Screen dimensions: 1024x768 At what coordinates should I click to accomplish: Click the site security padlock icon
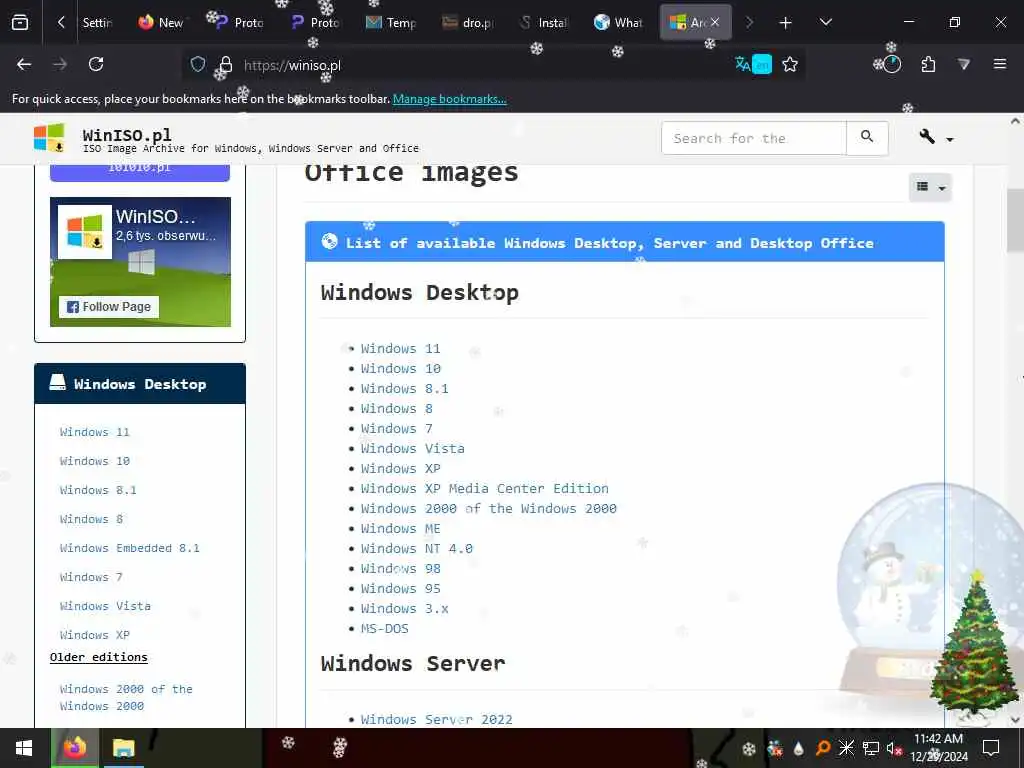(226, 65)
